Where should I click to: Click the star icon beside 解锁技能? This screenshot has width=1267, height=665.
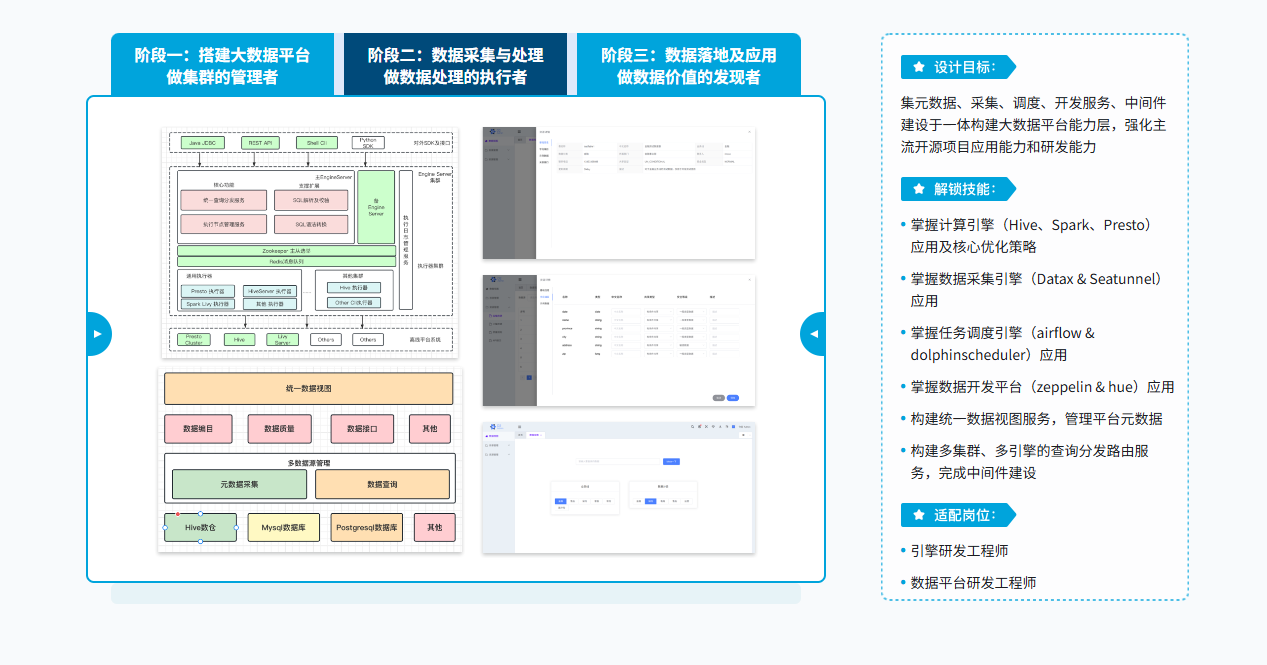[918, 189]
